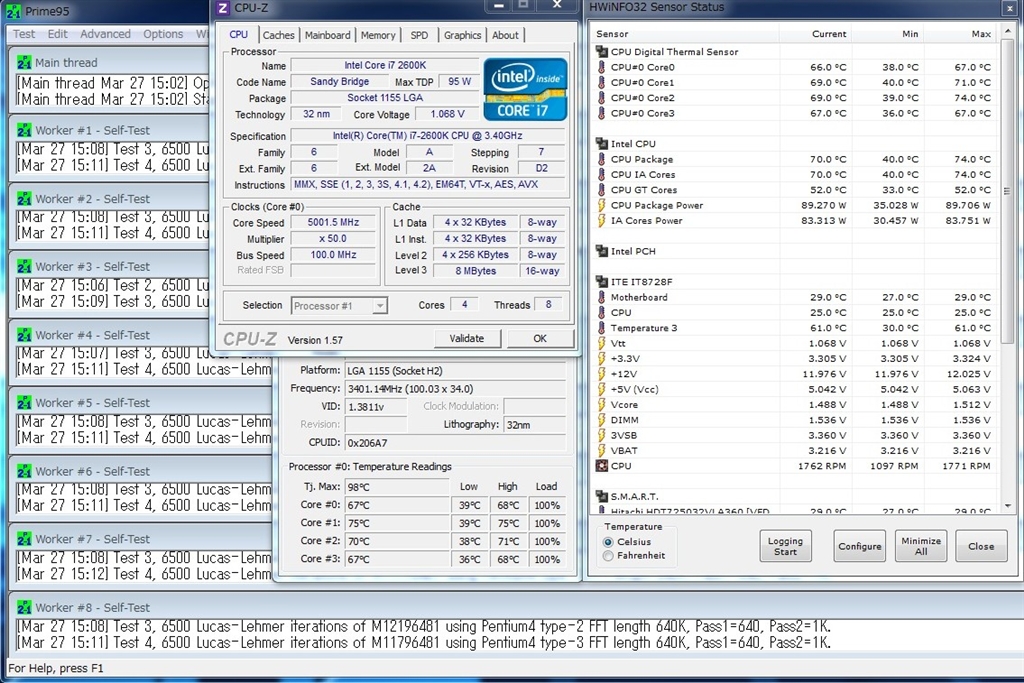
Task: Click the lightning icon beside IA Cores Power
Action: tap(601, 220)
